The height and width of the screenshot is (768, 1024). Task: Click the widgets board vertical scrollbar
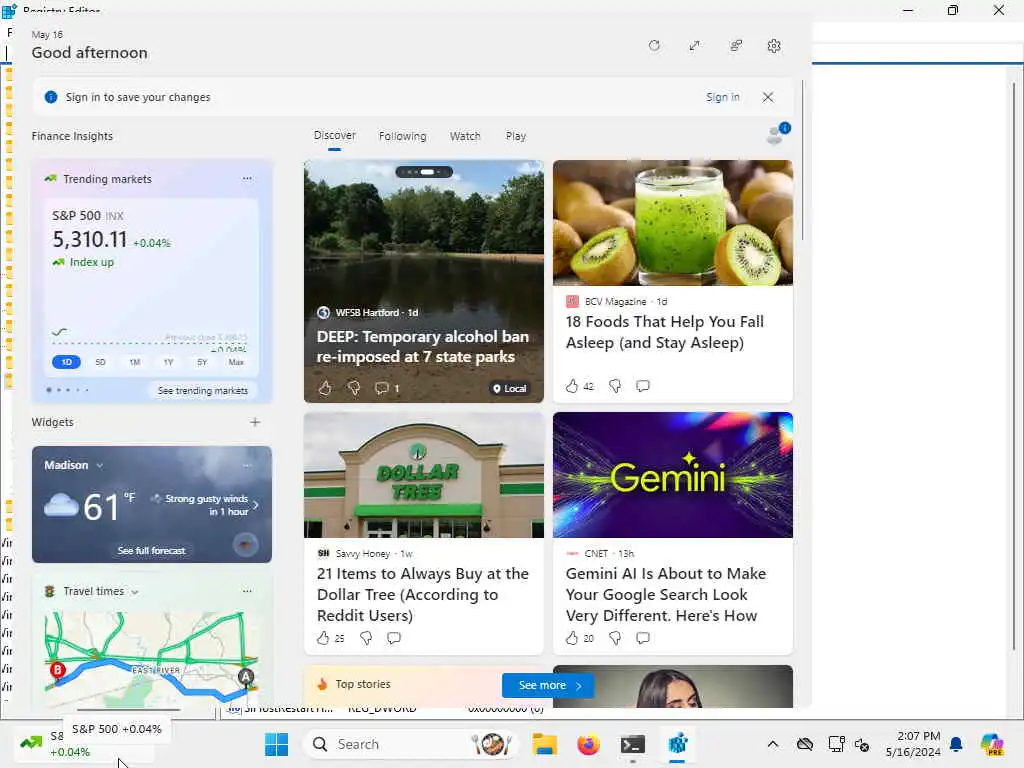pos(802,161)
